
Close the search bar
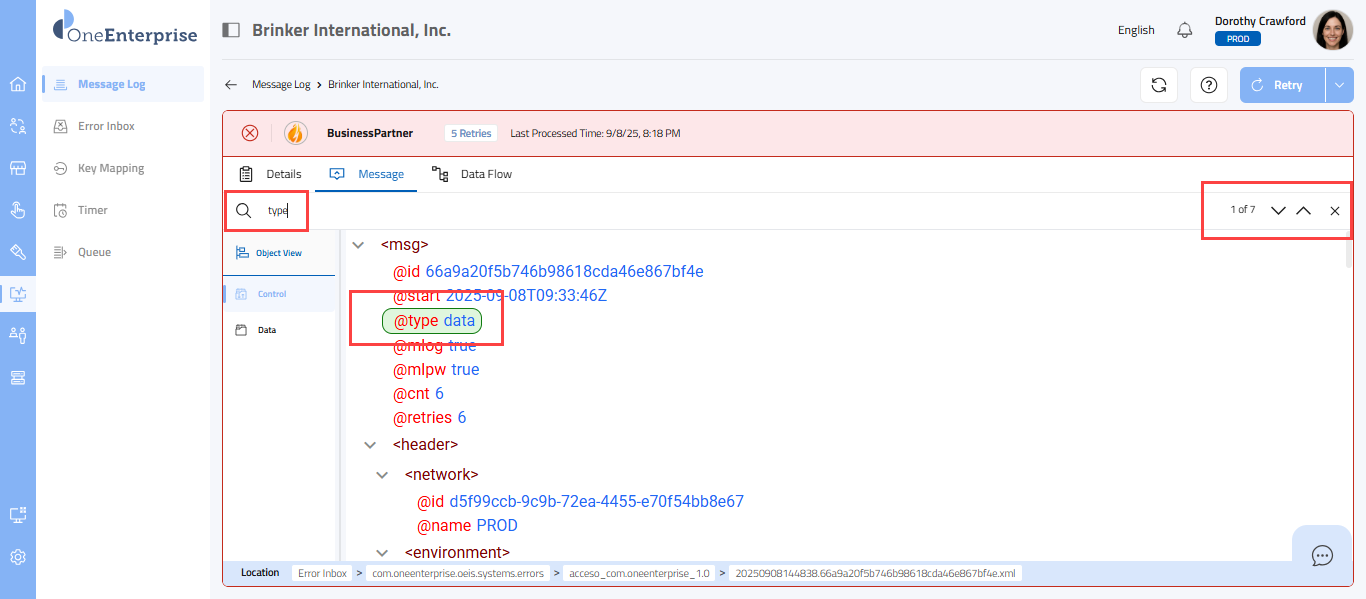click(1334, 211)
